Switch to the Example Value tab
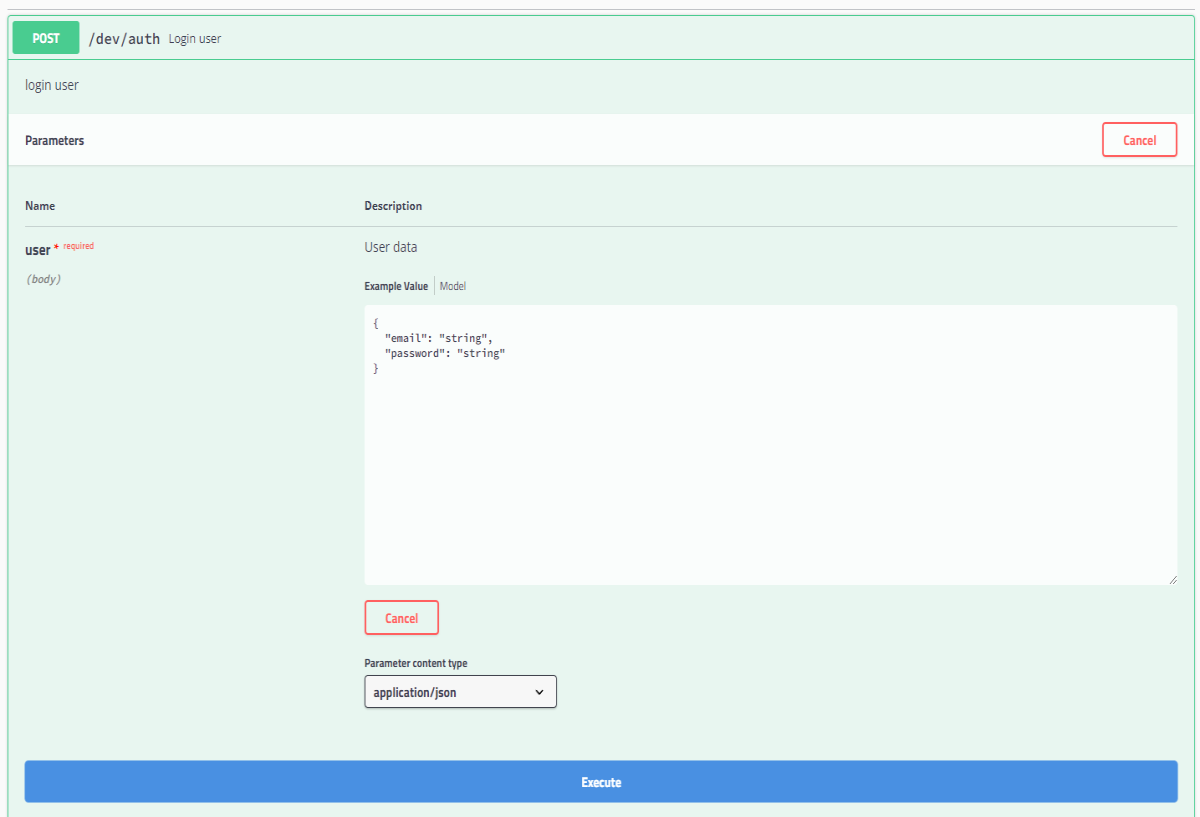The width and height of the screenshot is (1200, 817). (x=396, y=286)
